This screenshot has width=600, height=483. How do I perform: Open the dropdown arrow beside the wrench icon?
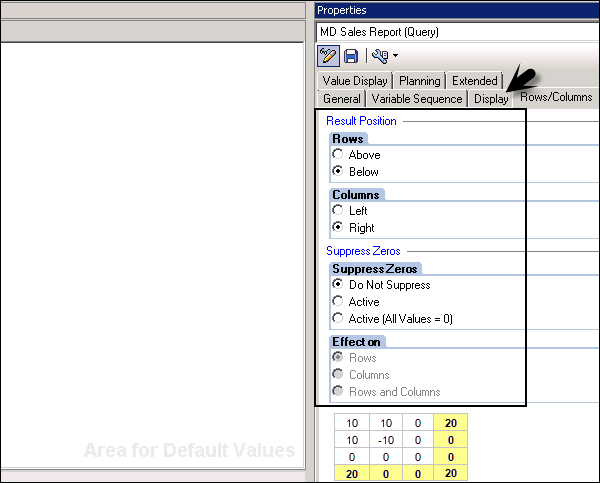(x=395, y=55)
